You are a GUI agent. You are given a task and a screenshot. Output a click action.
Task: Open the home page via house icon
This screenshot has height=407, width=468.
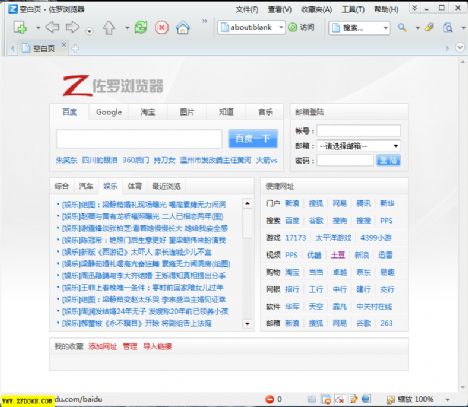coord(183,27)
